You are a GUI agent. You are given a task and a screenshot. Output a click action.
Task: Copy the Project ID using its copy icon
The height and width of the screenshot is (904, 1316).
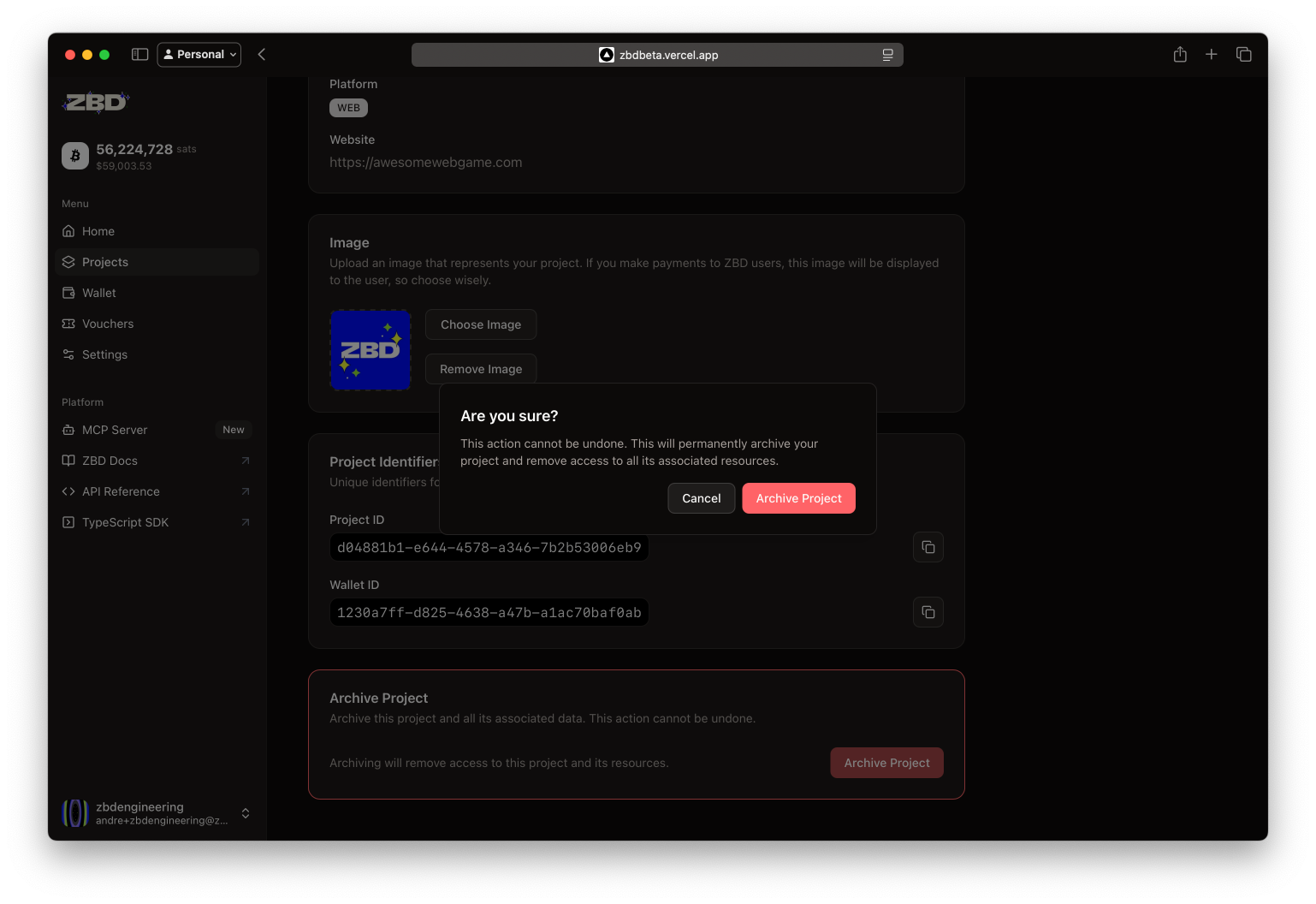click(x=928, y=547)
